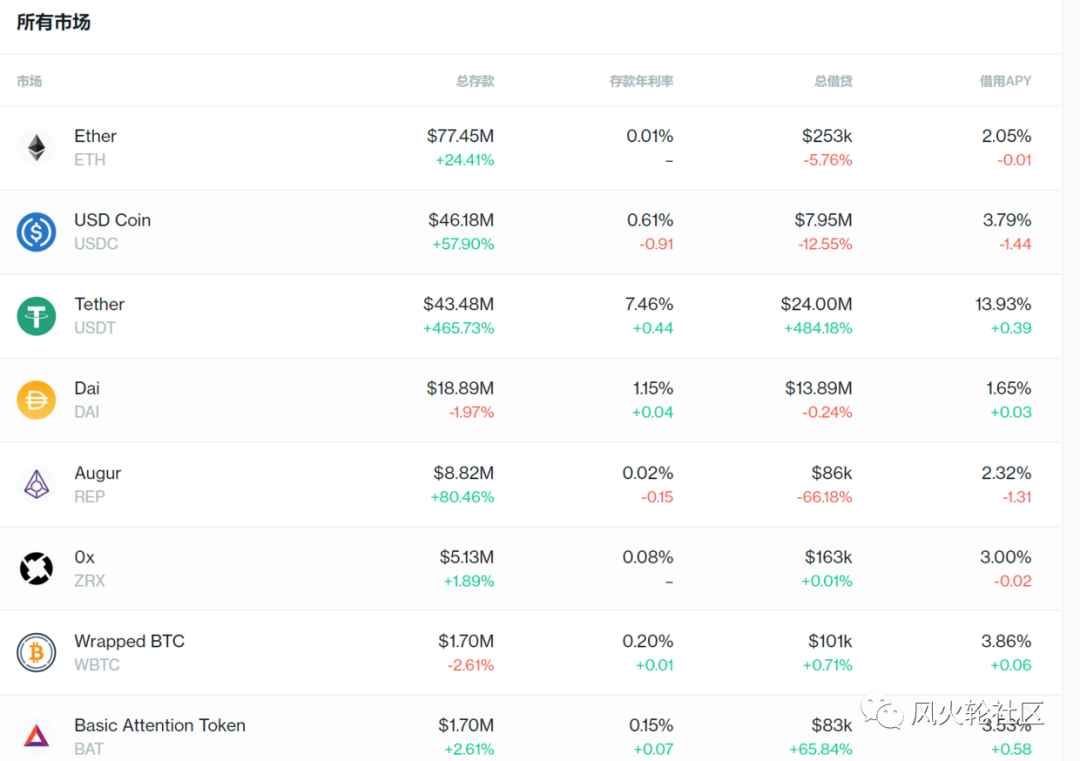This screenshot has height=761, width=1080.
Task: Click the DAI ticker symbol
Action: 87,412
